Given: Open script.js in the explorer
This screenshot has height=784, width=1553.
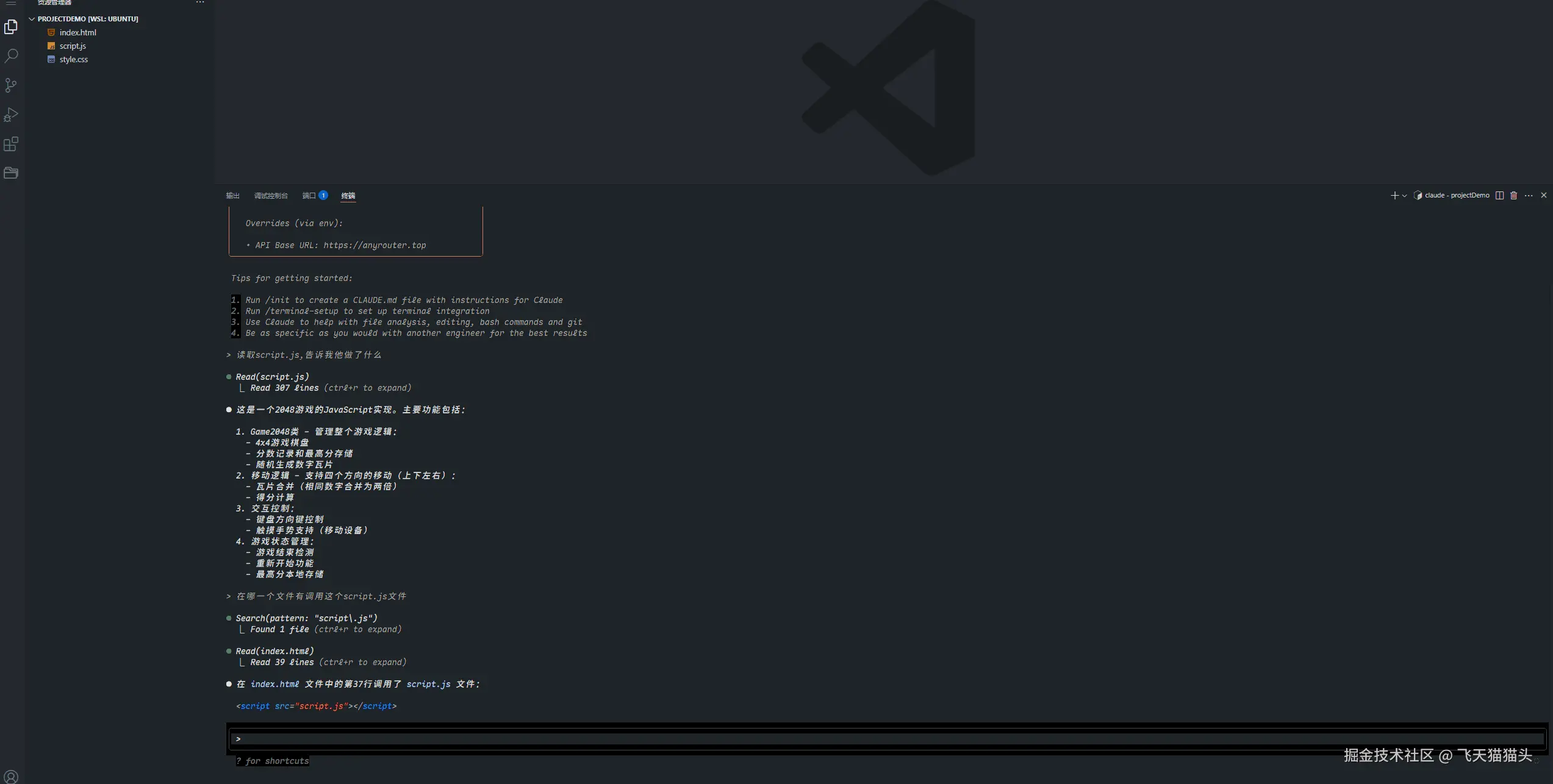Looking at the screenshot, I should pyautogui.click(x=73, y=46).
